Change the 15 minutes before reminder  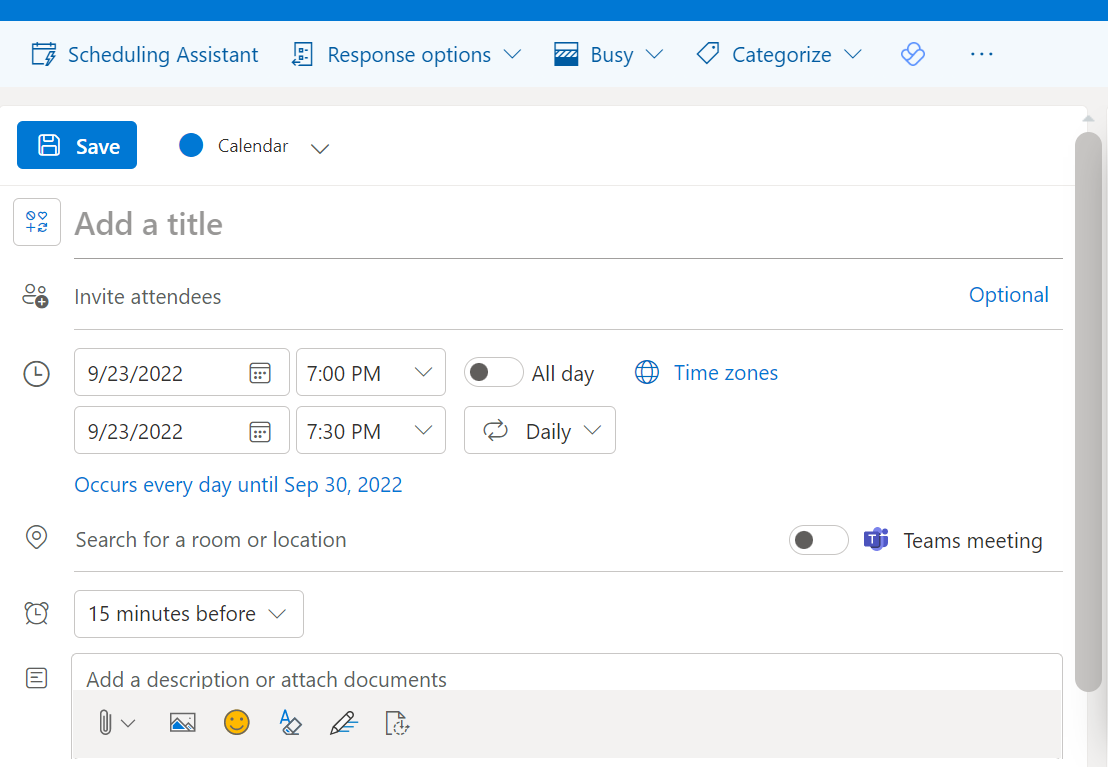[x=188, y=613]
